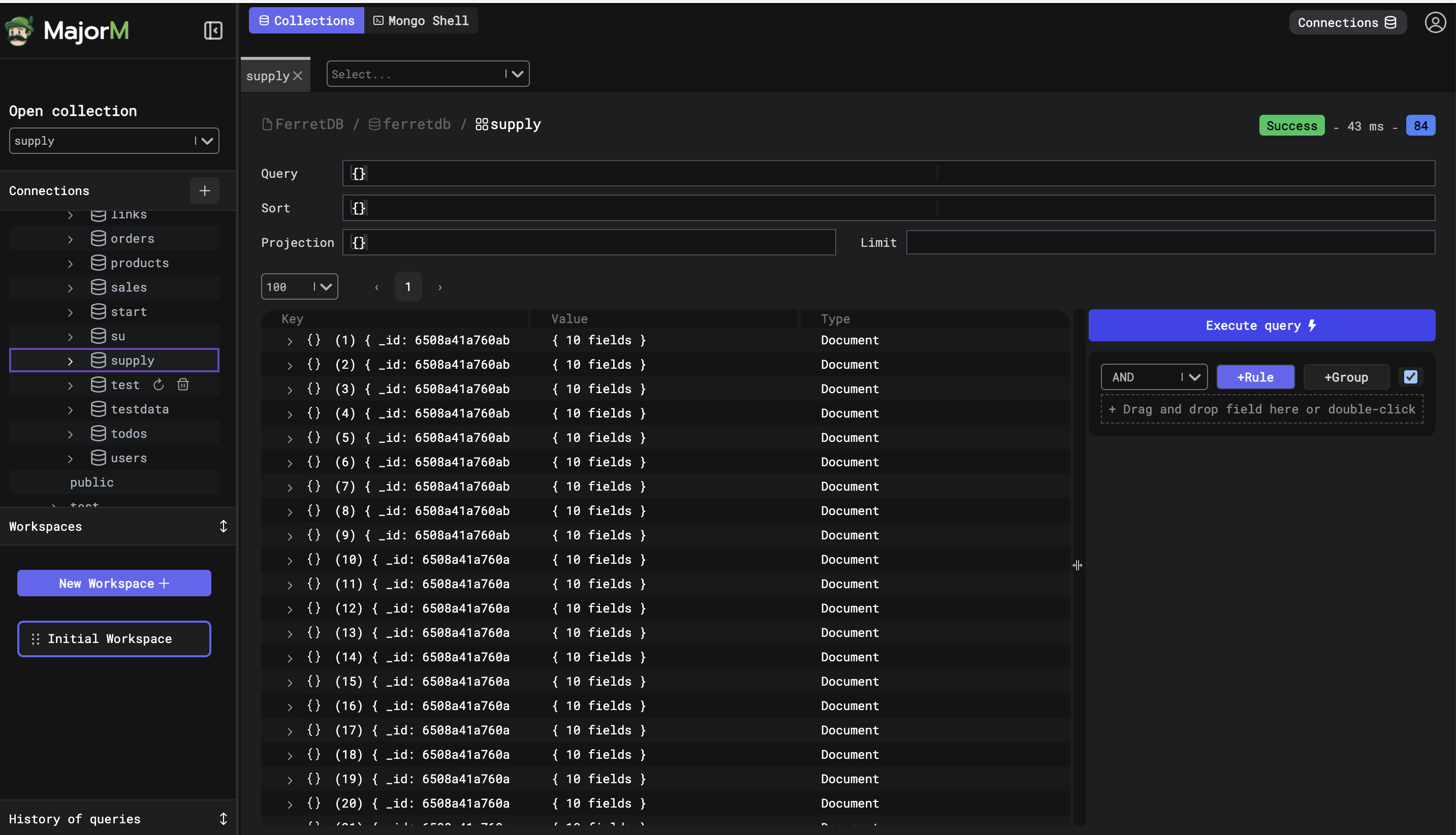Select the Collections tab
The height and width of the screenshot is (835, 1456).
[306, 20]
